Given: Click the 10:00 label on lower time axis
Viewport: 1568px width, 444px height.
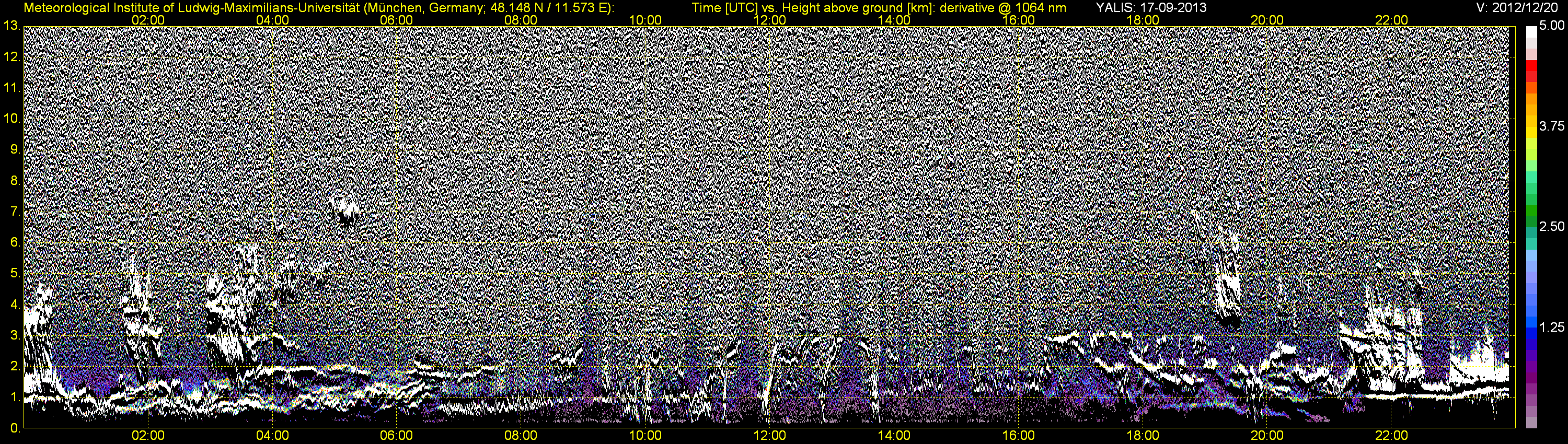Looking at the screenshot, I should click(645, 436).
